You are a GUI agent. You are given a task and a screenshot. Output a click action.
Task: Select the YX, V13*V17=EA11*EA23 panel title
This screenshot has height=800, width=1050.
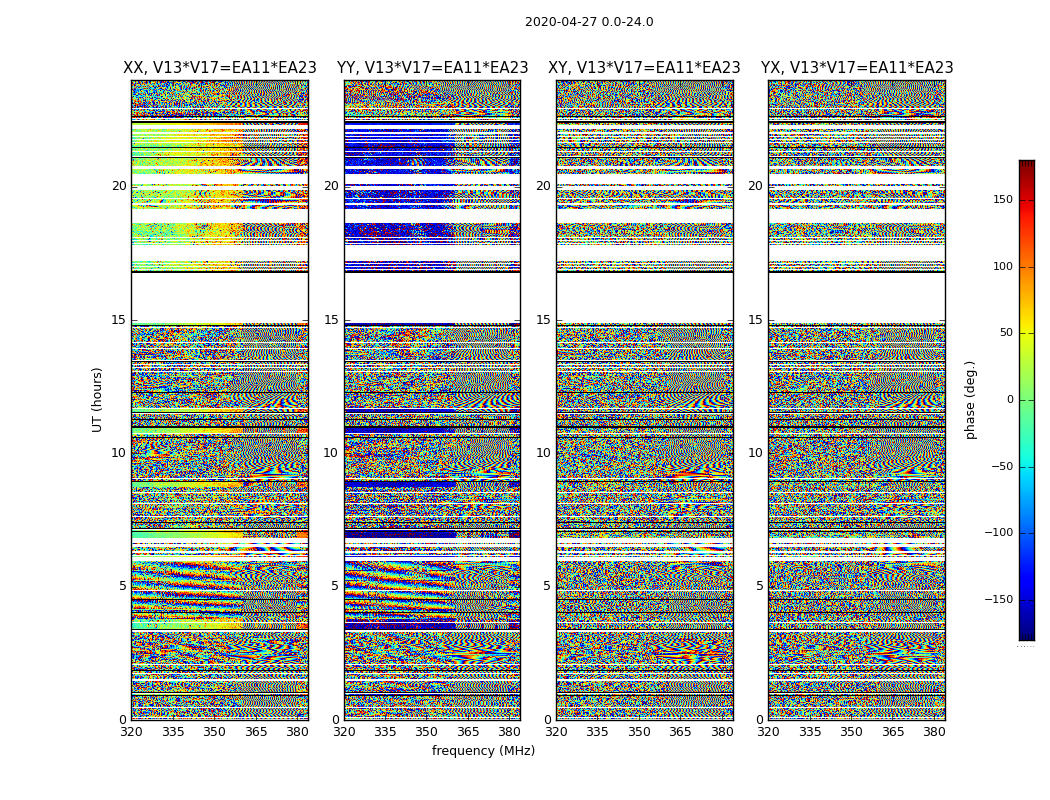coord(857,68)
